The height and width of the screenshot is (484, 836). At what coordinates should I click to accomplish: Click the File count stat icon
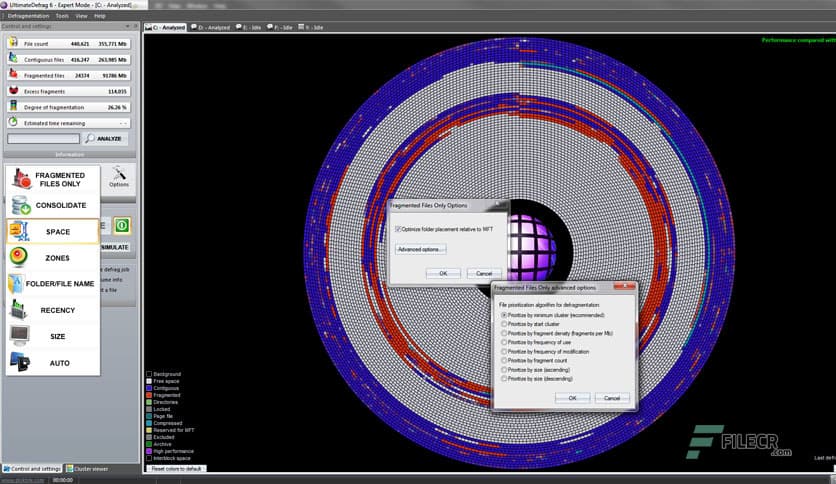click(x=13, y=43)
